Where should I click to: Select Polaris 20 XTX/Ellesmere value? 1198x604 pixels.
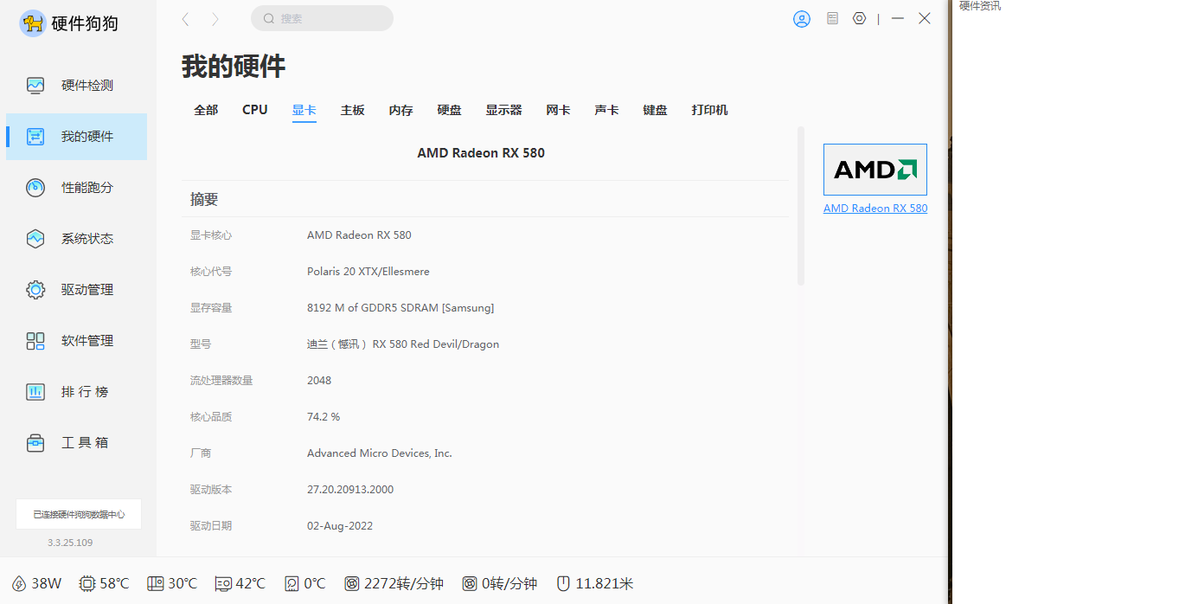(x=368, y=271)
